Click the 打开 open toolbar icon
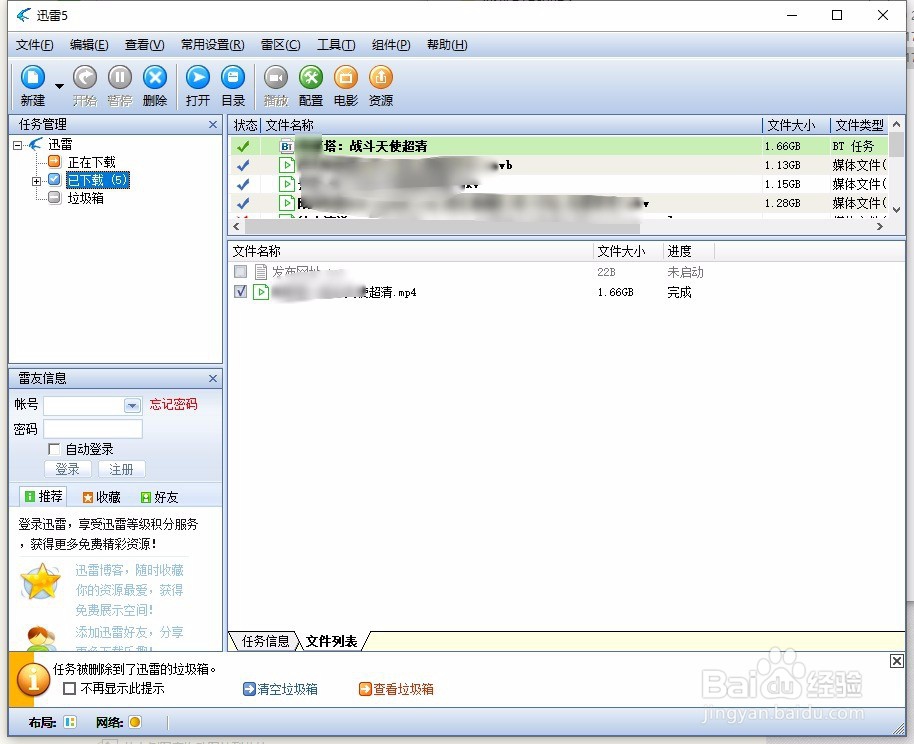Screen dimensions: 914x744 pyautogui.click(x=198, y=78)
